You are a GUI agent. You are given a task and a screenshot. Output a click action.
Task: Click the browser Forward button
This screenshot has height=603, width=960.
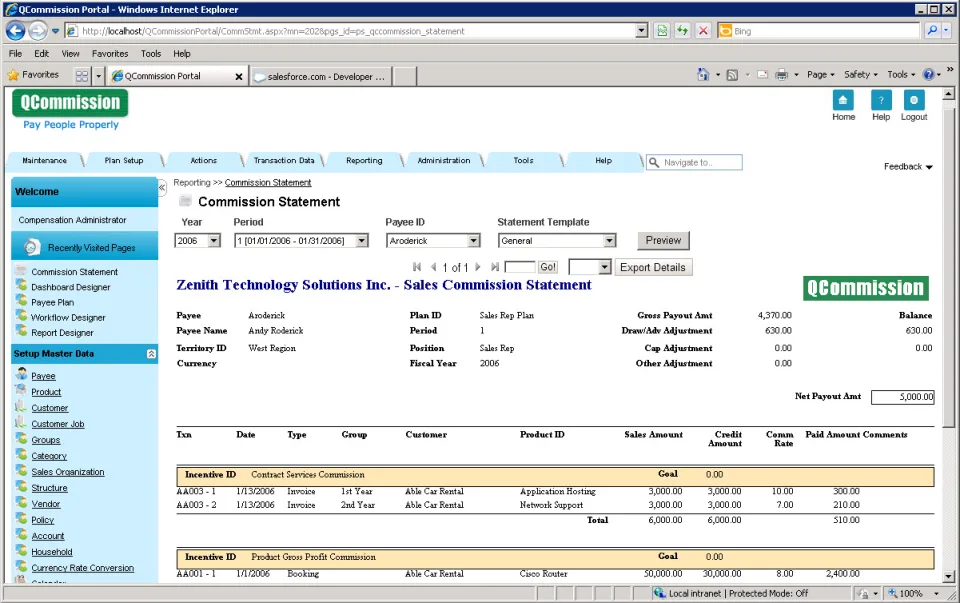[38, 31]
